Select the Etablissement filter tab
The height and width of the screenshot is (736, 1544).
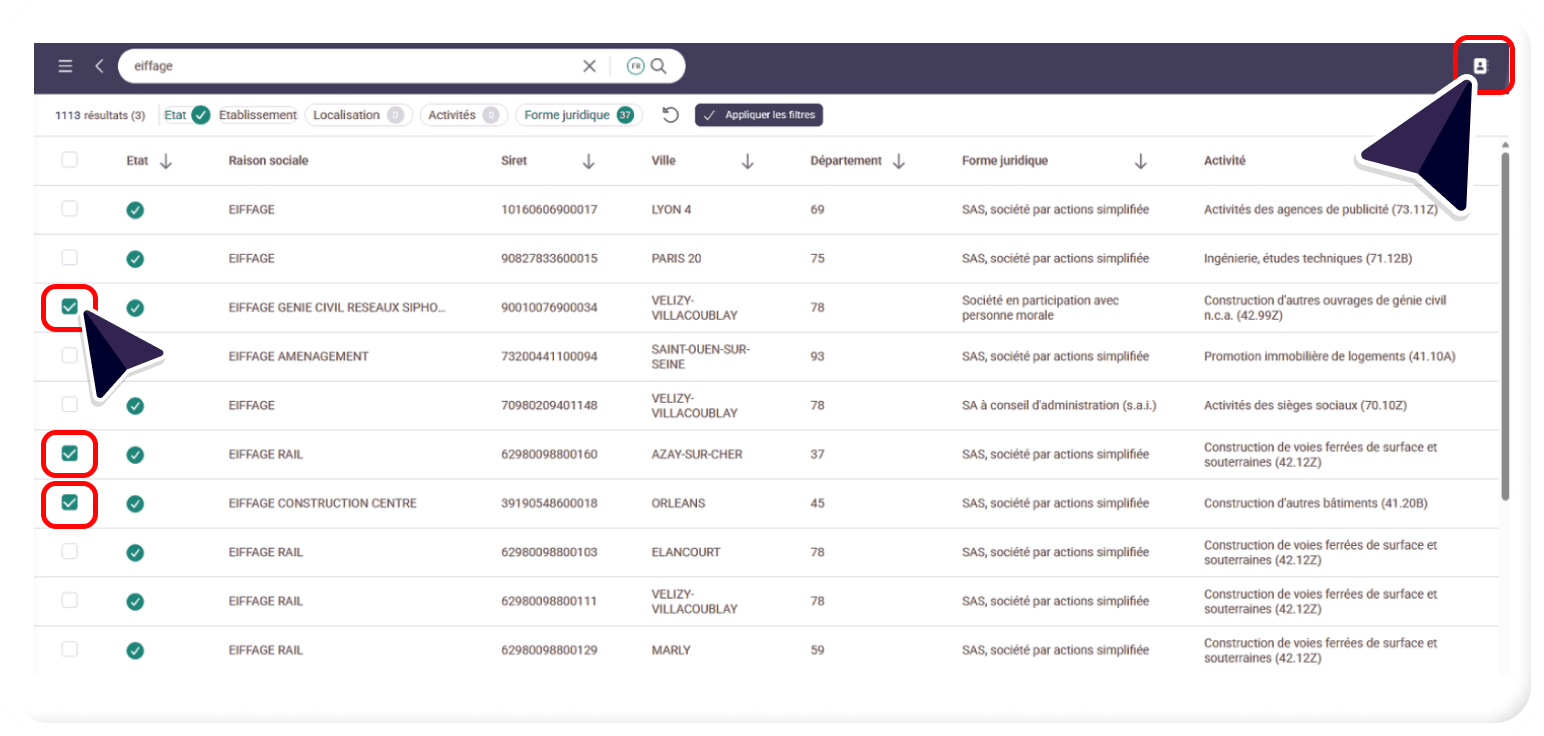tap(258, 115)
